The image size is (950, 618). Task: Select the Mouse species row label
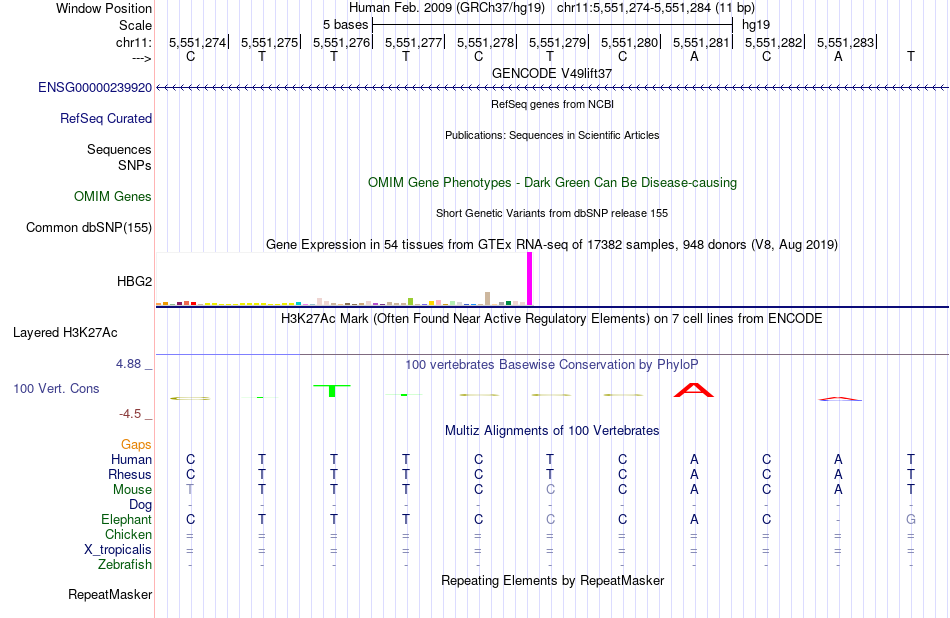(133, 490)
